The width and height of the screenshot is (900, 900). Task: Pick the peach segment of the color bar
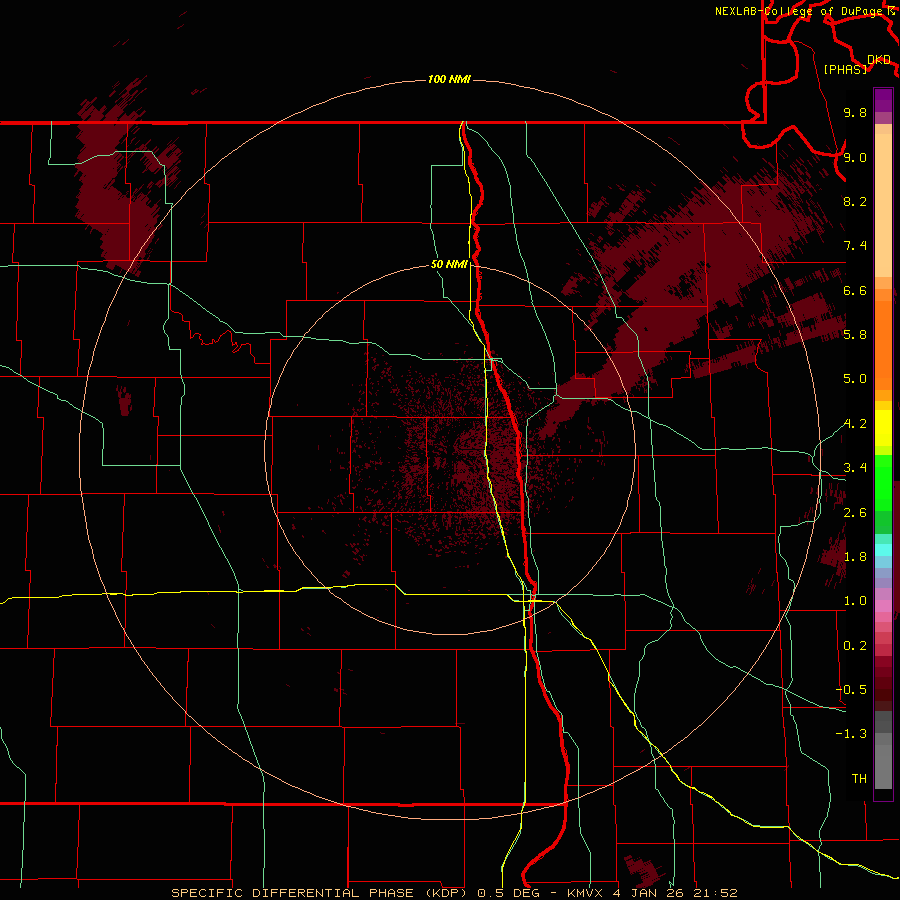[883, 205]
